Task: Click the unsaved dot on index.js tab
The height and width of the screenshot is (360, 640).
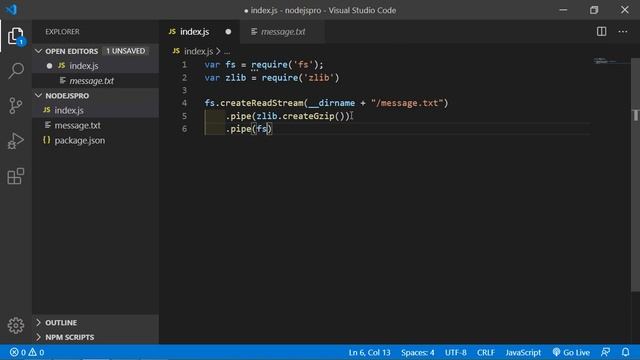Action: click(228, 31)
